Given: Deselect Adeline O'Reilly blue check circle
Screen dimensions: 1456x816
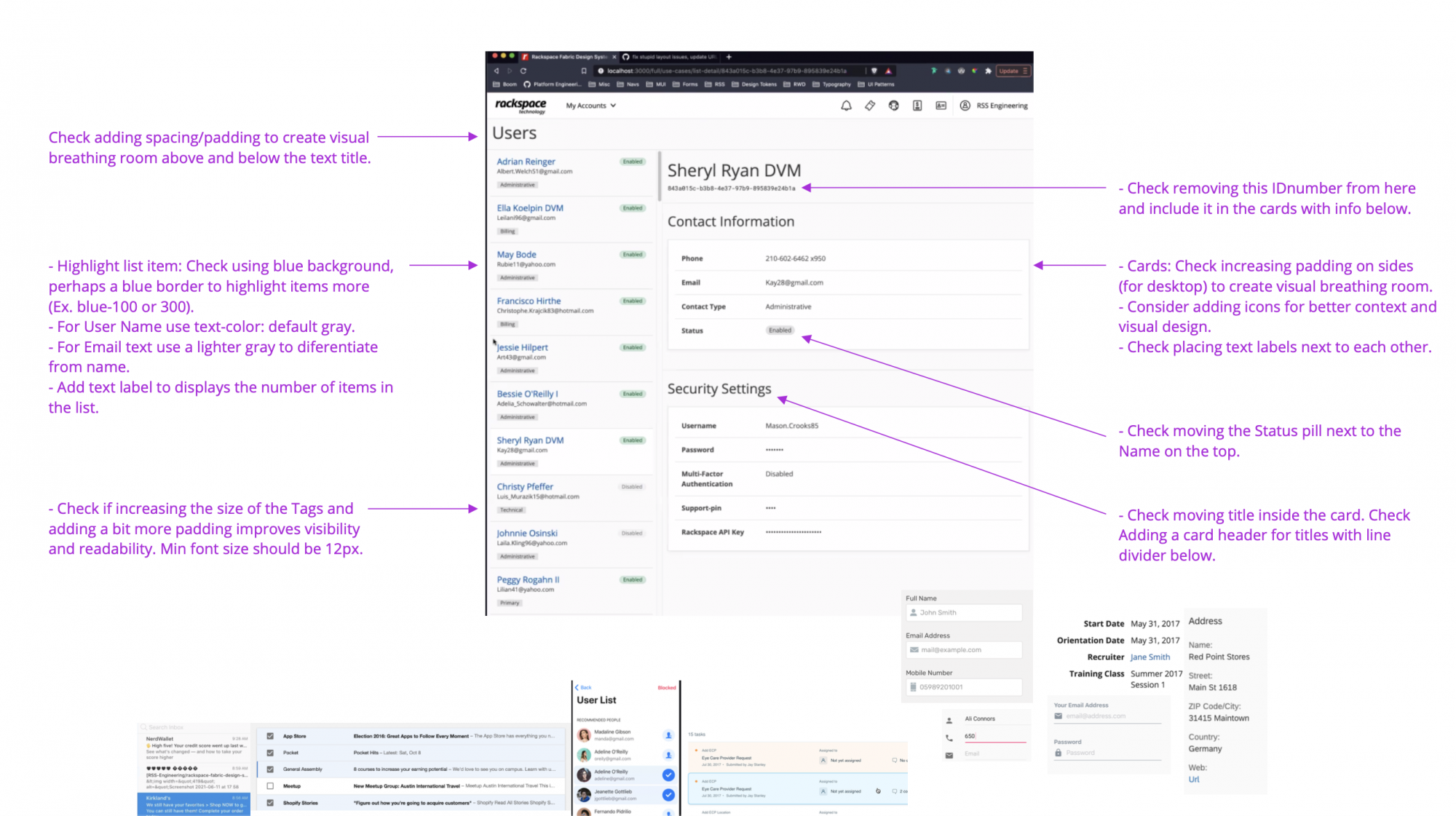Looking at the screenshot, I should 668,775.
